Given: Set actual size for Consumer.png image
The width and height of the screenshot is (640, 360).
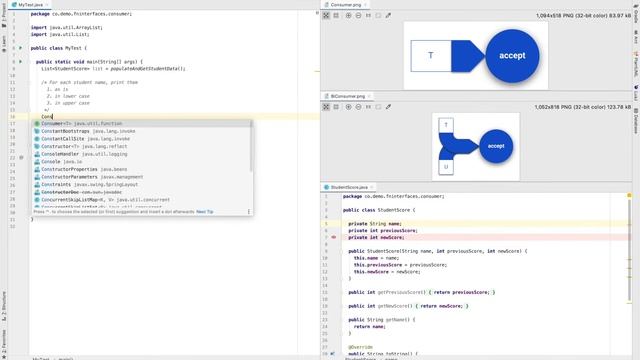Looking at the screenshot, I should pos(368,16).
